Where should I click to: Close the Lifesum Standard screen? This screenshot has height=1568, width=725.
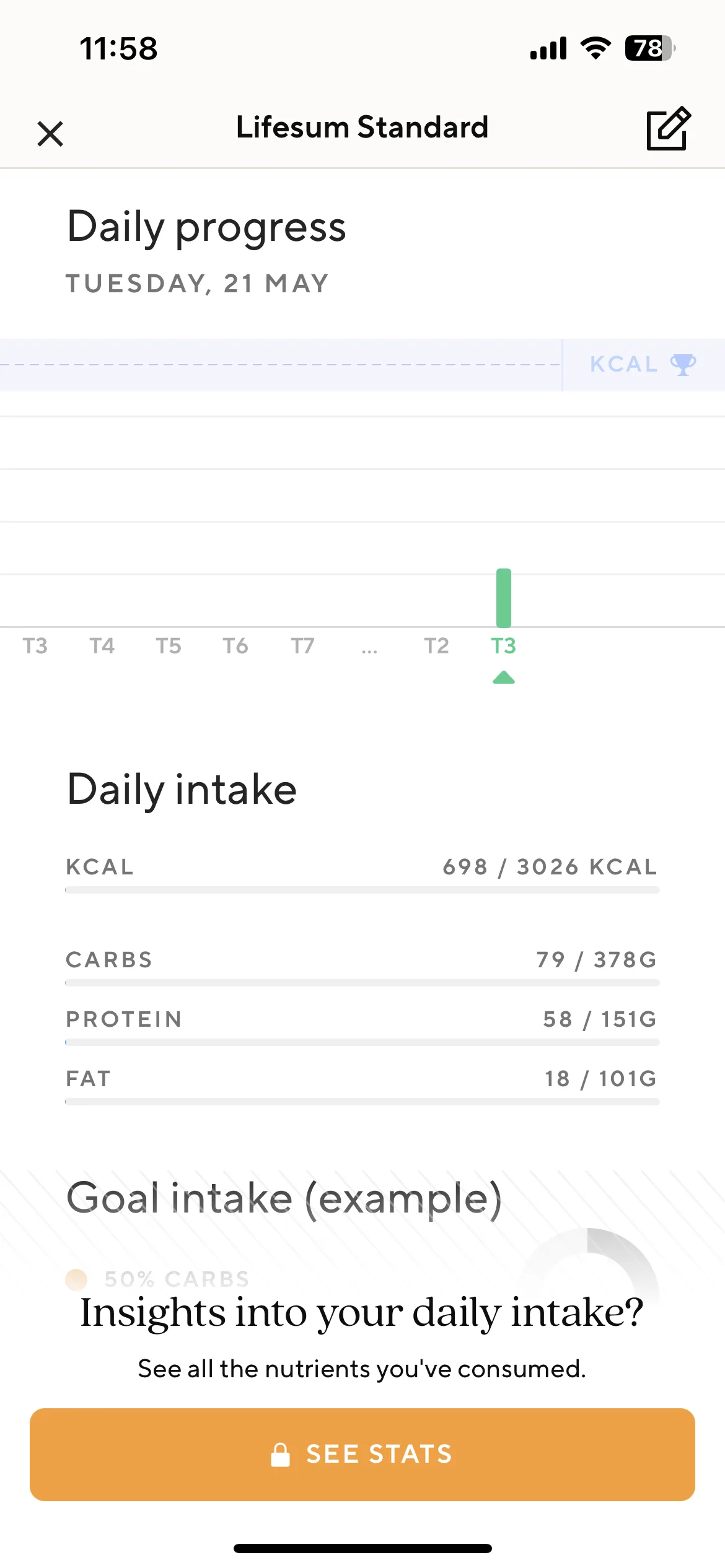click(x=50, y=134)
